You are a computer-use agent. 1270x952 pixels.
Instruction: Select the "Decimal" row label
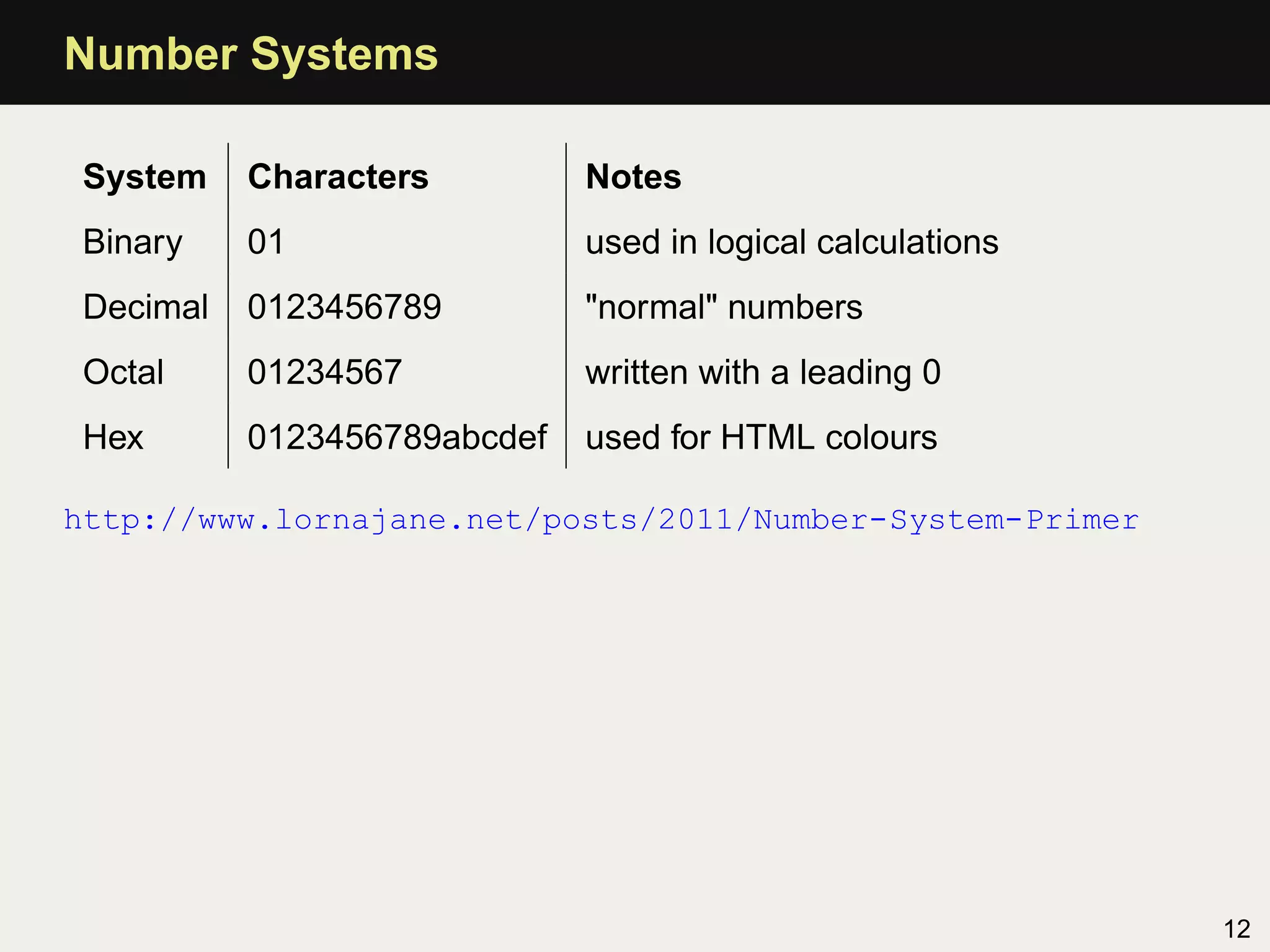146,307
